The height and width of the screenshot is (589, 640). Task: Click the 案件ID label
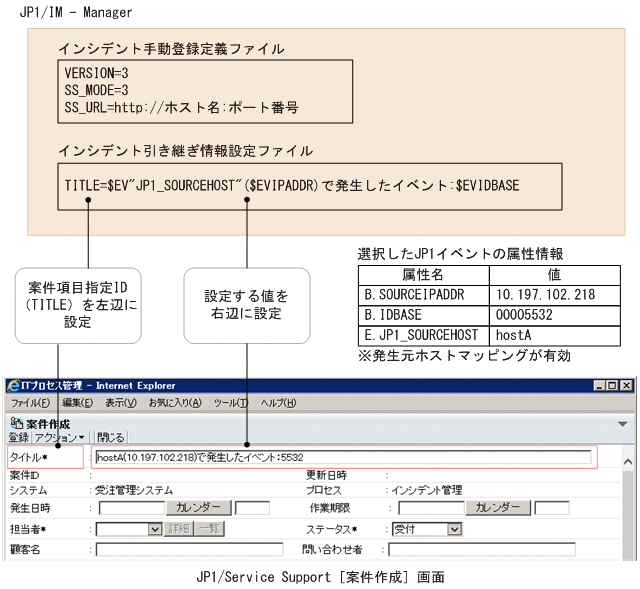[24, 476]
